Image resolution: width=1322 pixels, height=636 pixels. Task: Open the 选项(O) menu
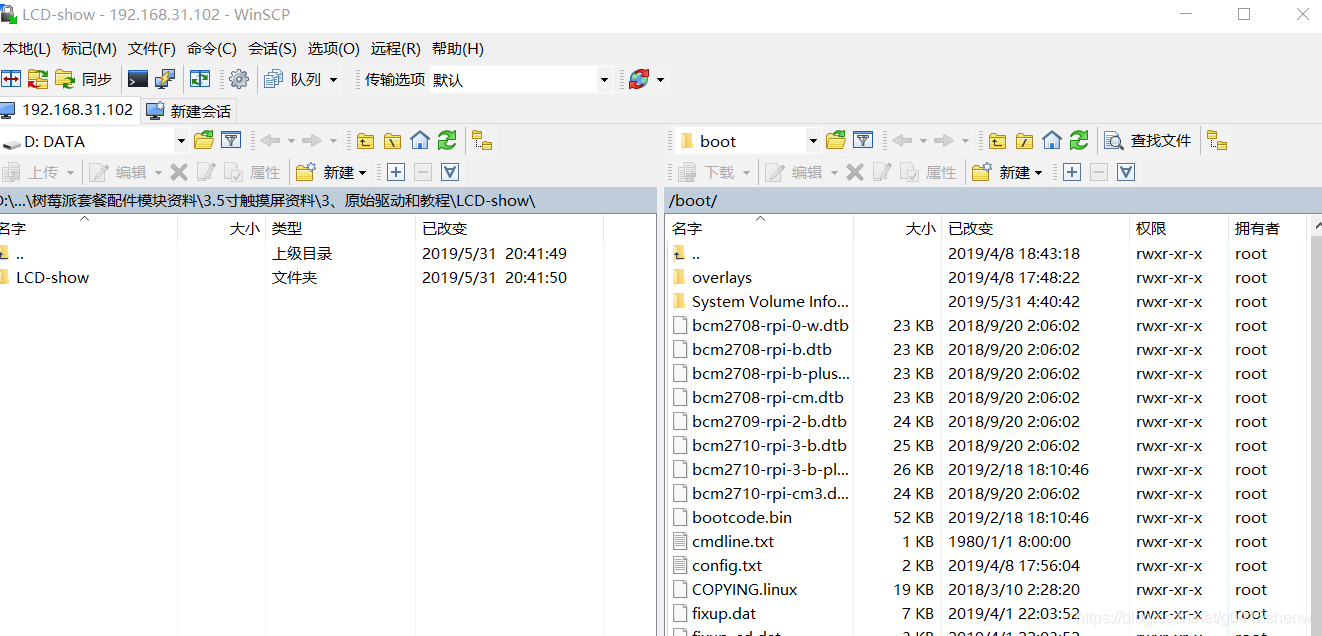coord(334,48)
